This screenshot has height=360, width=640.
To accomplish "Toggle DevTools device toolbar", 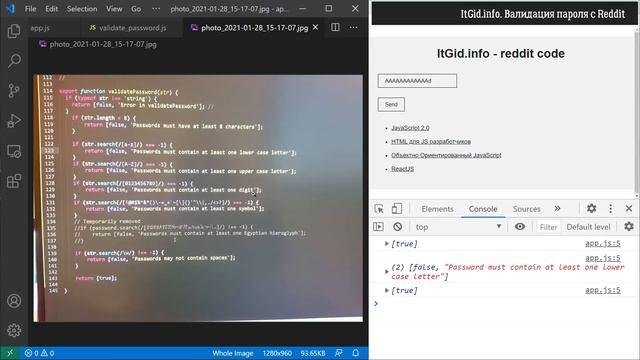I will (x=397, y=209).
